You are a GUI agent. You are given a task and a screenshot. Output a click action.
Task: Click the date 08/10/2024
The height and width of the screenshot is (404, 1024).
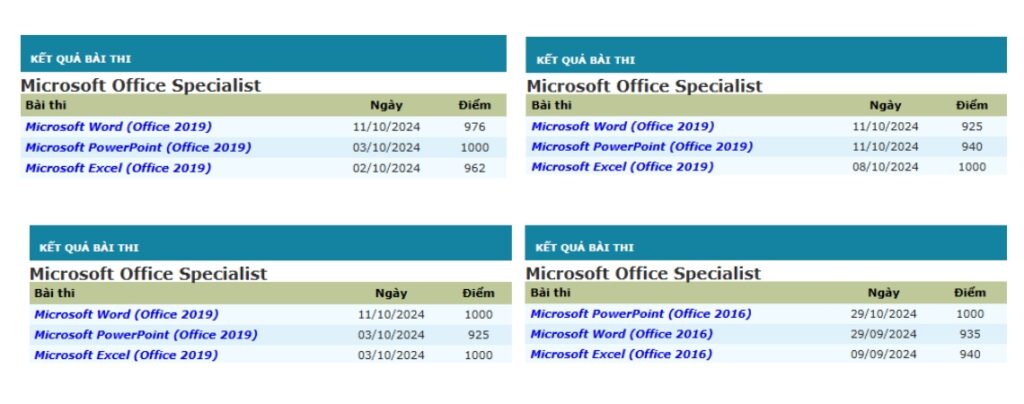click(x=885, y=167)
